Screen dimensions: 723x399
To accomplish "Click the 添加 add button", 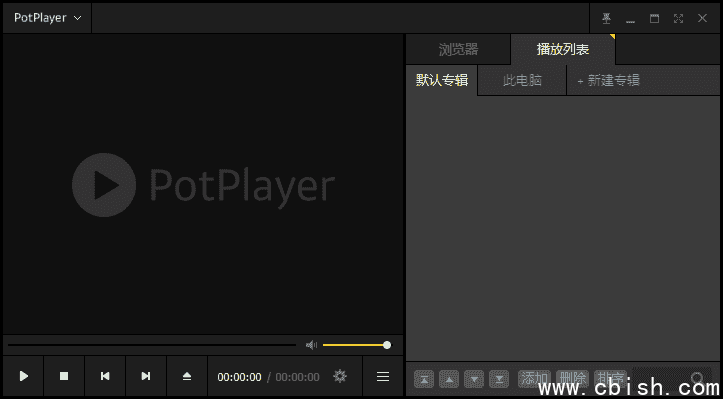I will [534, 379].
